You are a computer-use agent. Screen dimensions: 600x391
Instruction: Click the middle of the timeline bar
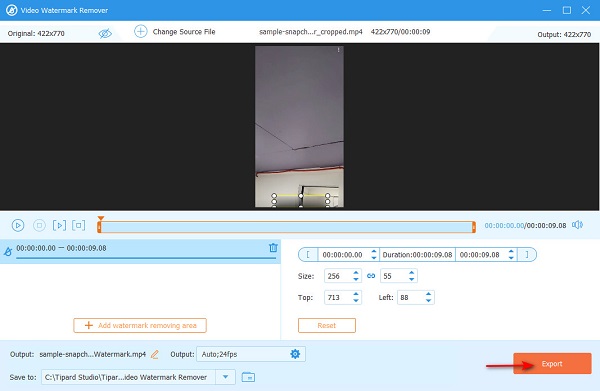pos(286,227)
